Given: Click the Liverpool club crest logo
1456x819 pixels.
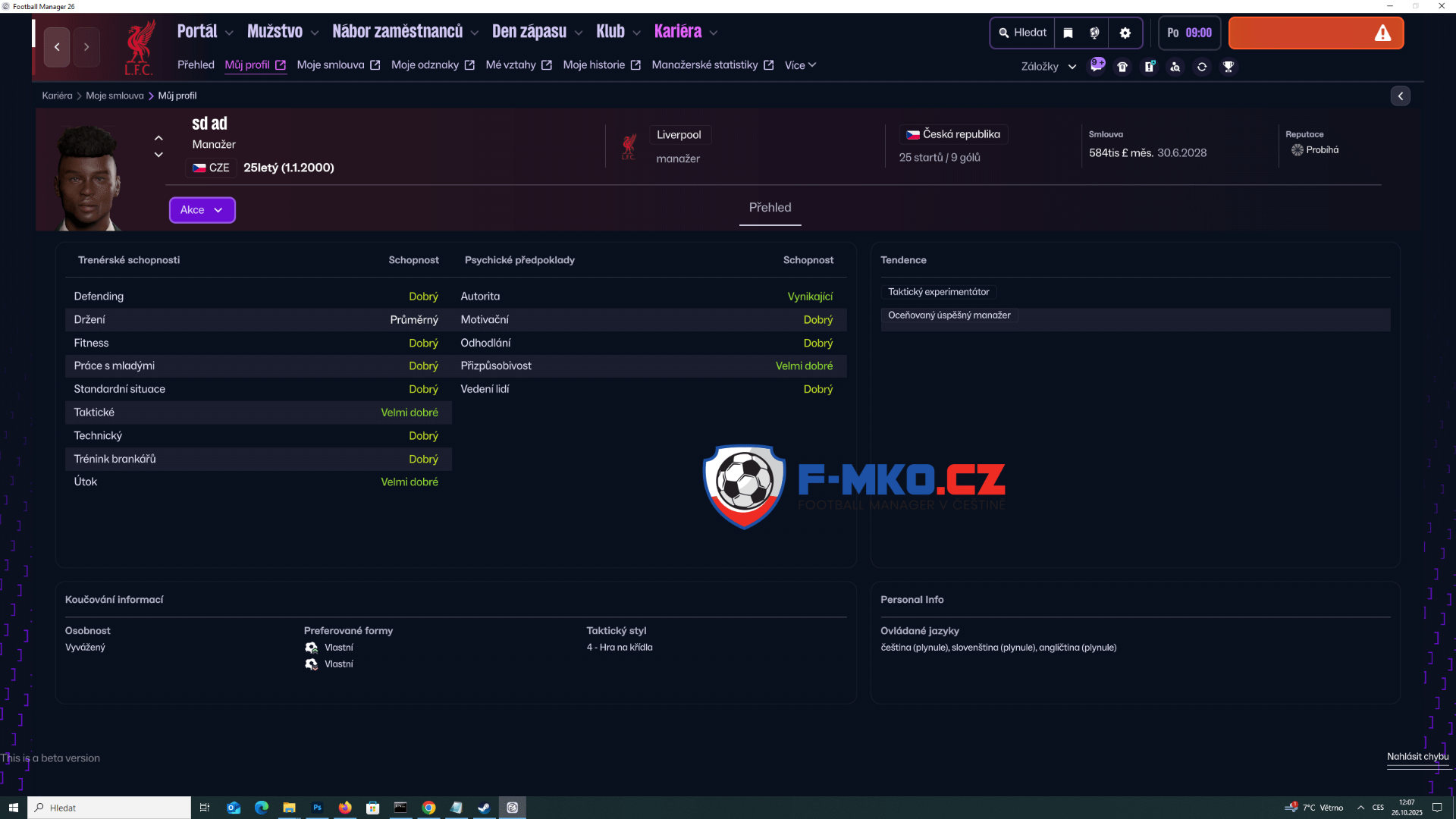Looking at the screenshot, I should pos(140,47).
